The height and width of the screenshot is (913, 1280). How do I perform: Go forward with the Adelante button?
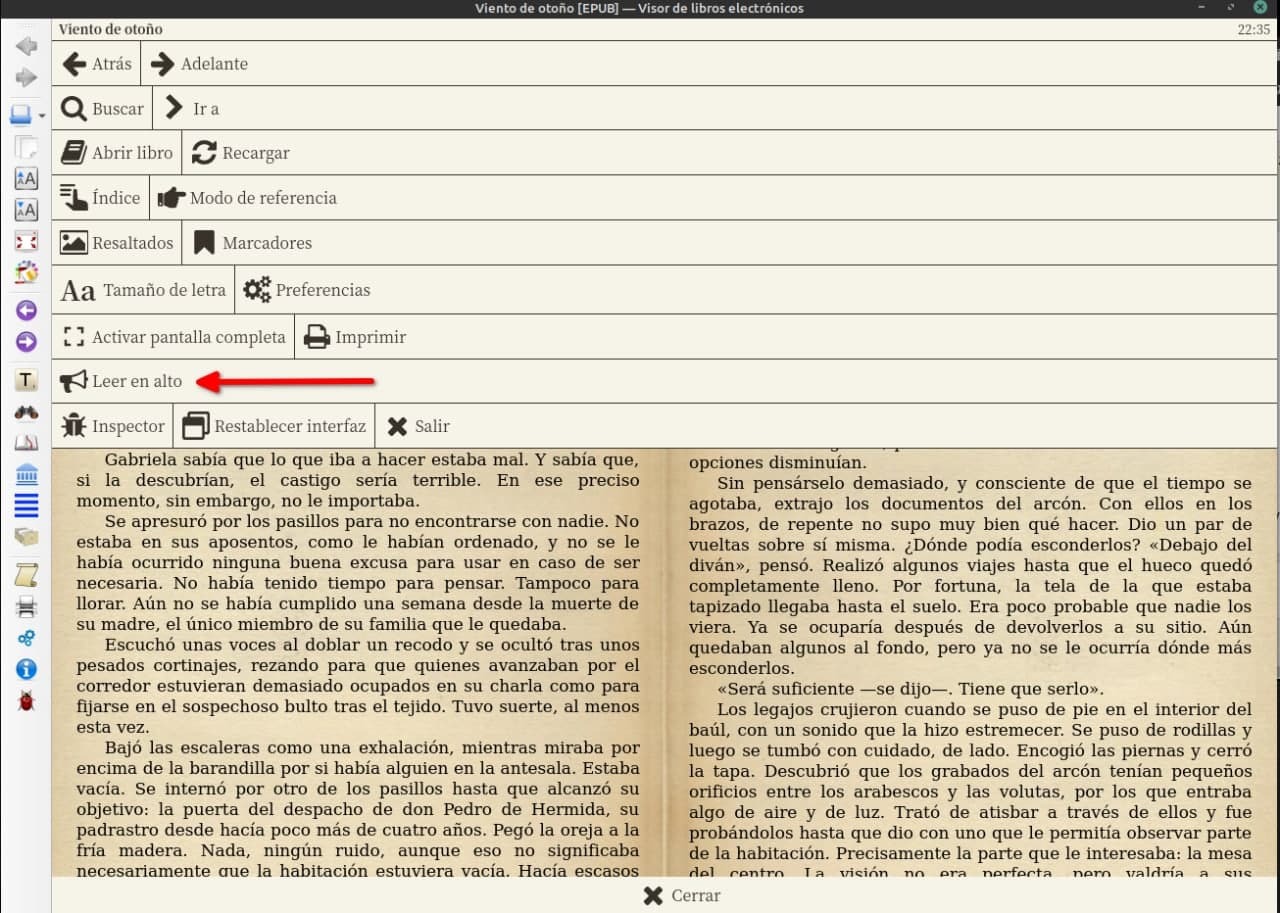[x=198, y=63]
